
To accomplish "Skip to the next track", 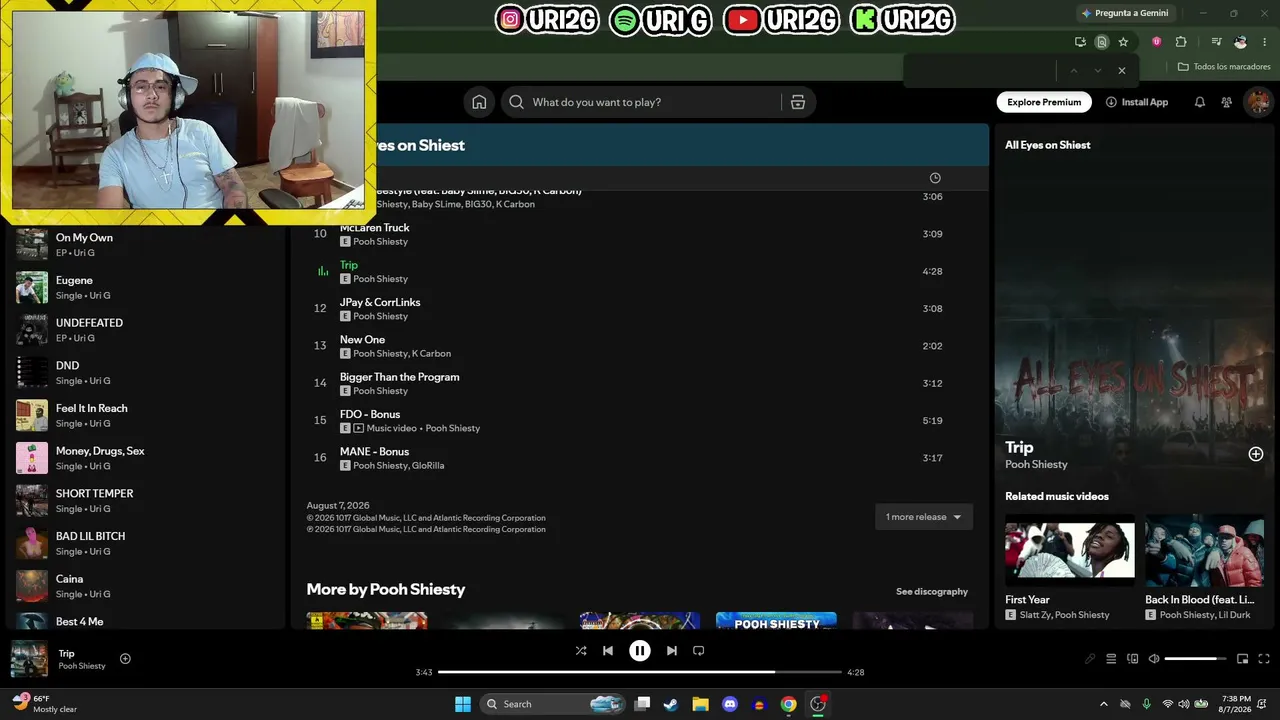I will point(672,651).
